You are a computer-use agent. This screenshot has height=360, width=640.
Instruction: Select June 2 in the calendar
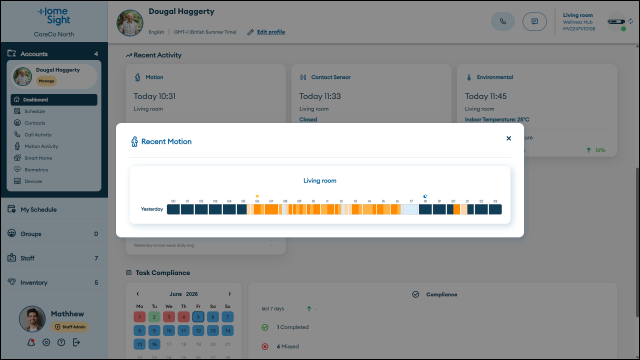click(154, 317)
